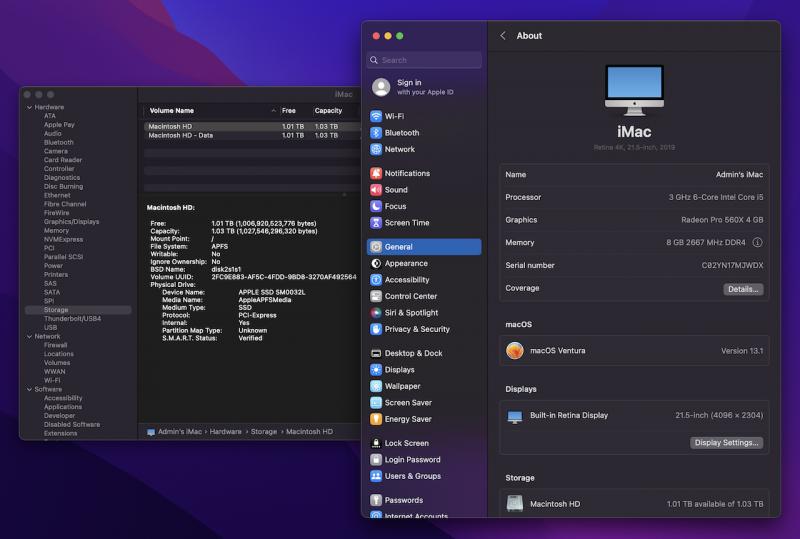Open Notifications bell icon

tap(376, 173)
